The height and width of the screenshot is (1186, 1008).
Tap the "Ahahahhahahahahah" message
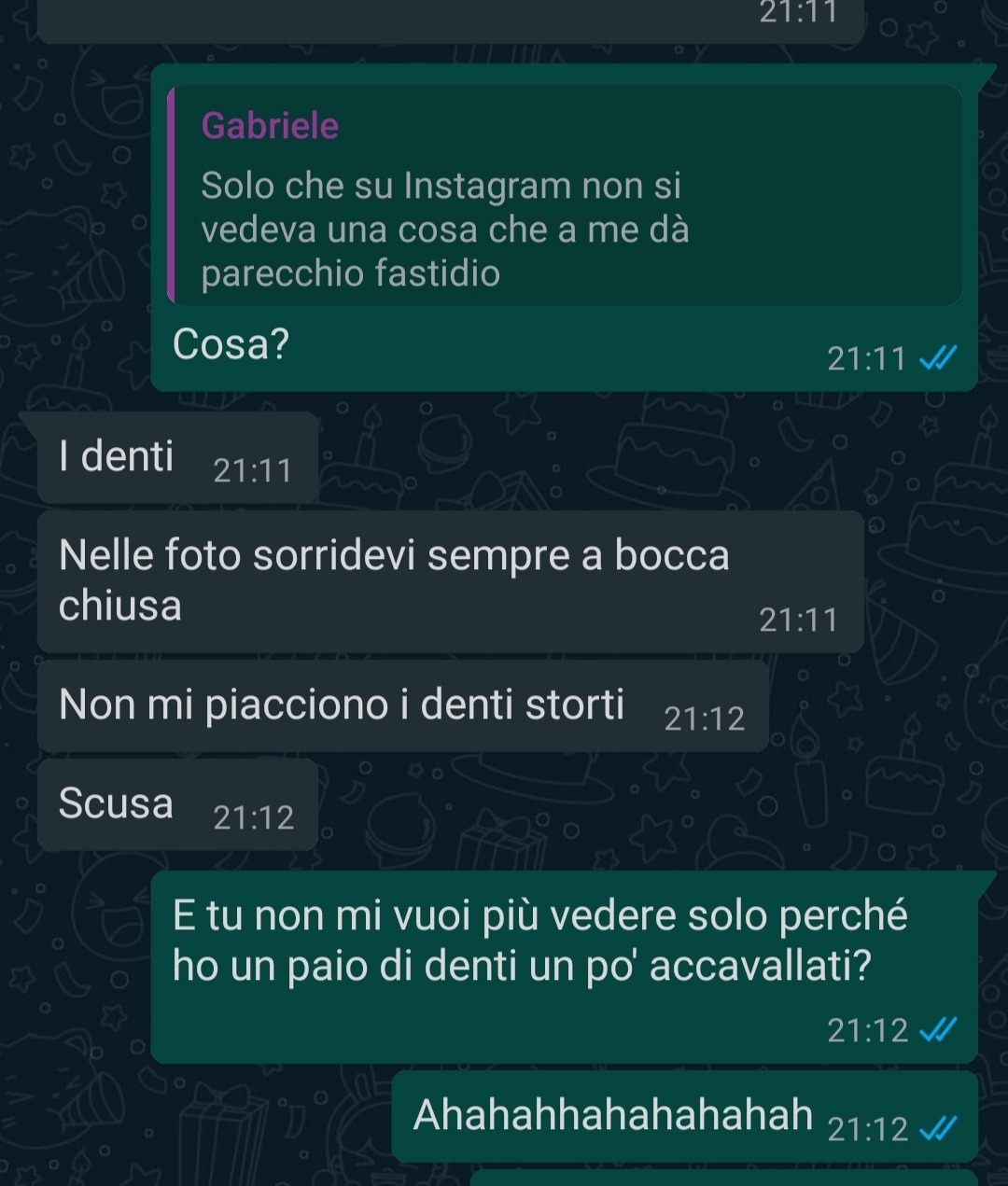(x=684, y=1116)
